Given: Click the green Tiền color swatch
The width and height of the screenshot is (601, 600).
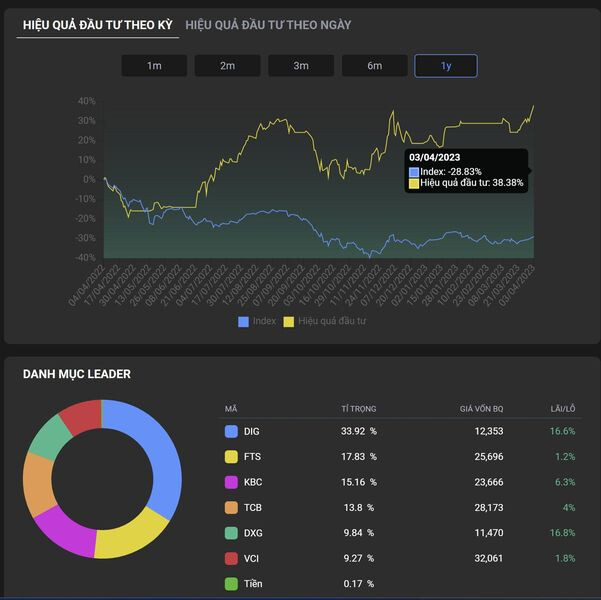Looking at the screenshot, I should 232,584.
